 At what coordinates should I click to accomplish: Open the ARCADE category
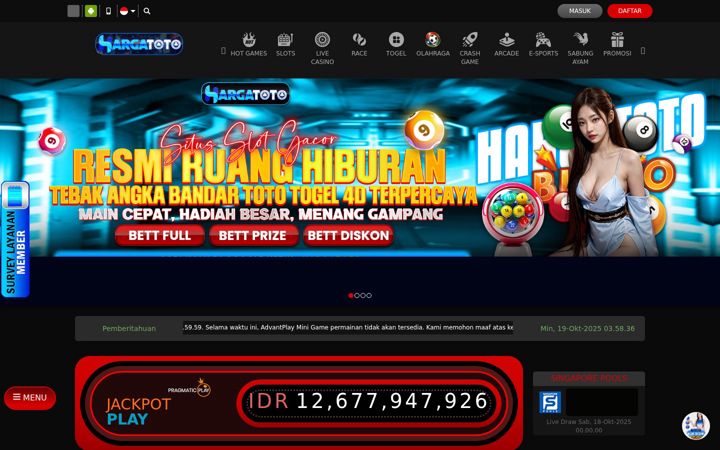506,45
